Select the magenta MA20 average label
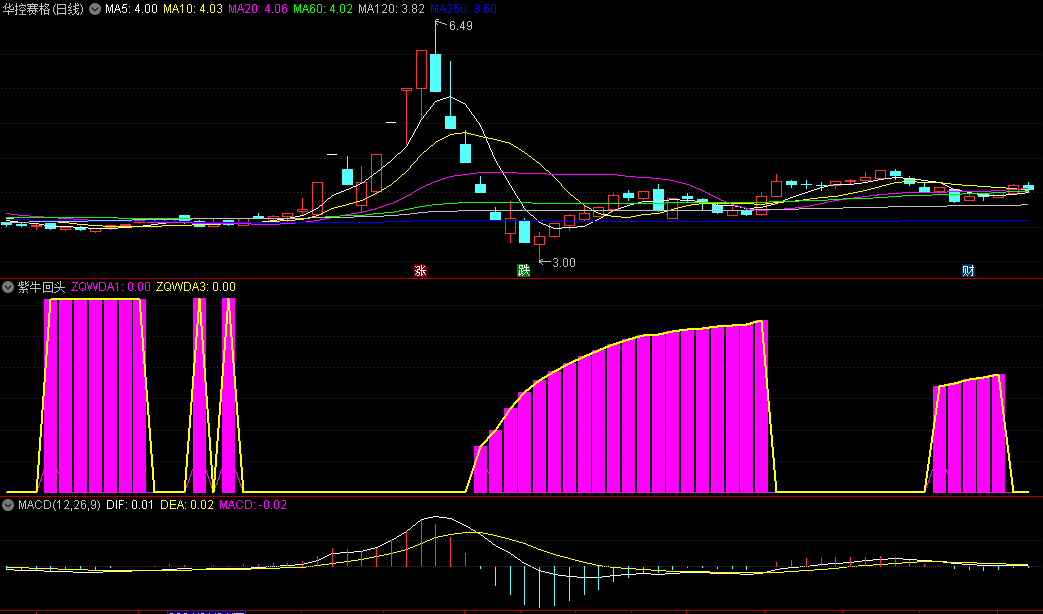The image size is (1043, 614). 258,9
